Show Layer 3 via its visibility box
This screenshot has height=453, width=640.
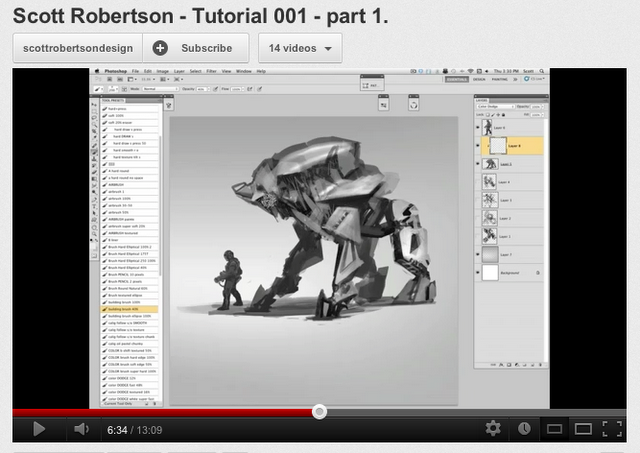pos(478,200)
